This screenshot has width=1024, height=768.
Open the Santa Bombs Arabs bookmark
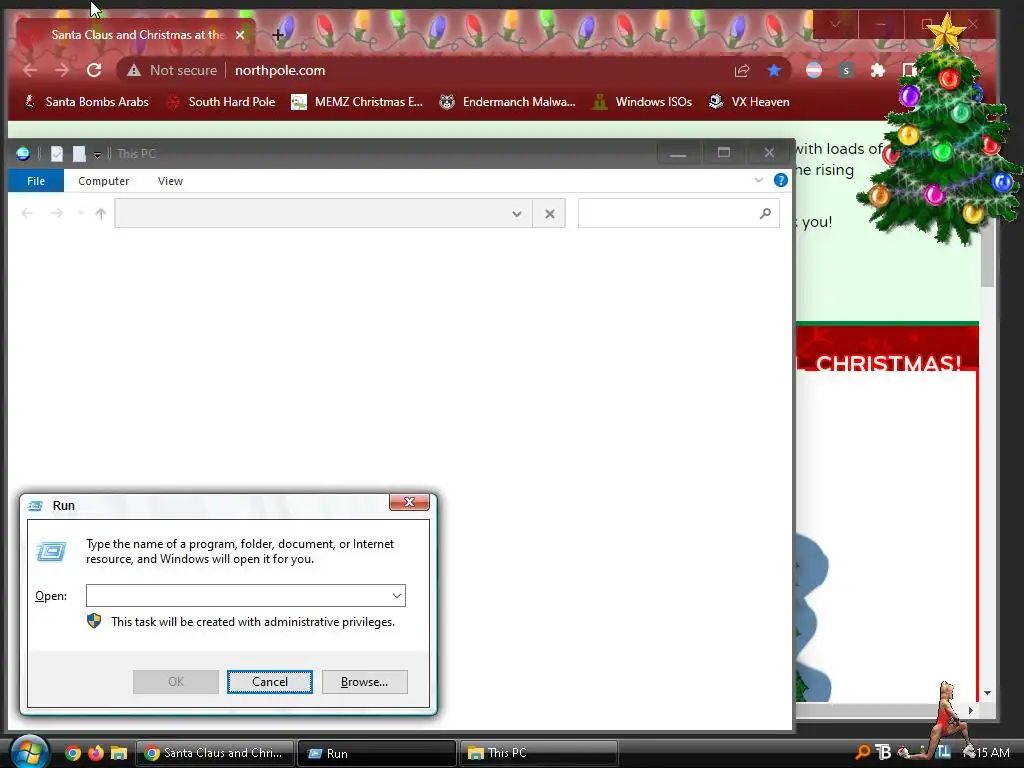coord(86,102)
